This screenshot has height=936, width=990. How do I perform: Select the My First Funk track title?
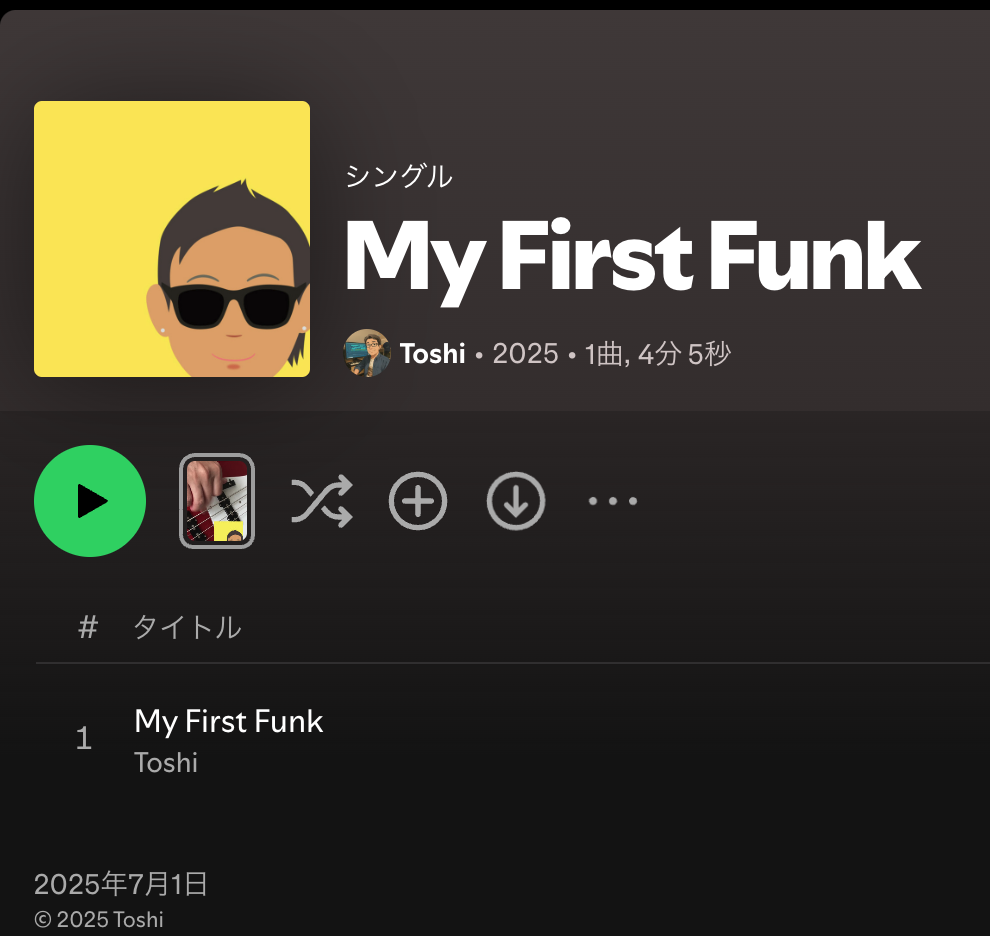(x=229, y=722)
